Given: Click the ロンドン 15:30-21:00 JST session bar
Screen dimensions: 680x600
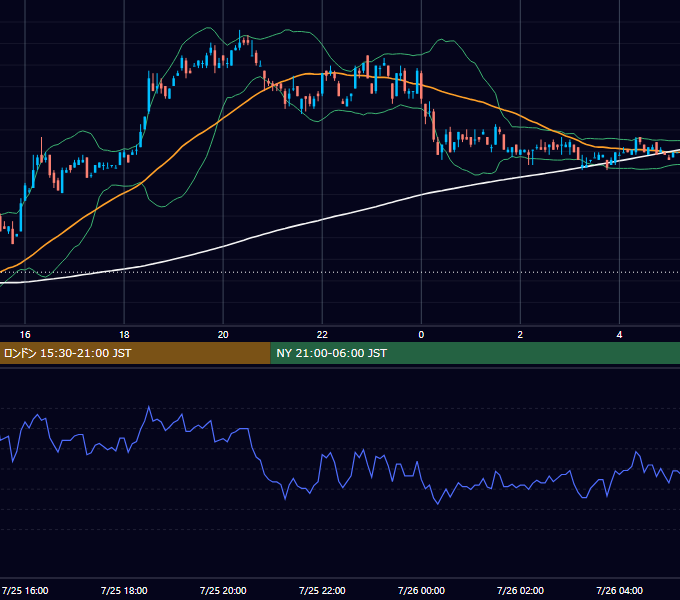Looking at the screenshot, I should pos(135,353).
